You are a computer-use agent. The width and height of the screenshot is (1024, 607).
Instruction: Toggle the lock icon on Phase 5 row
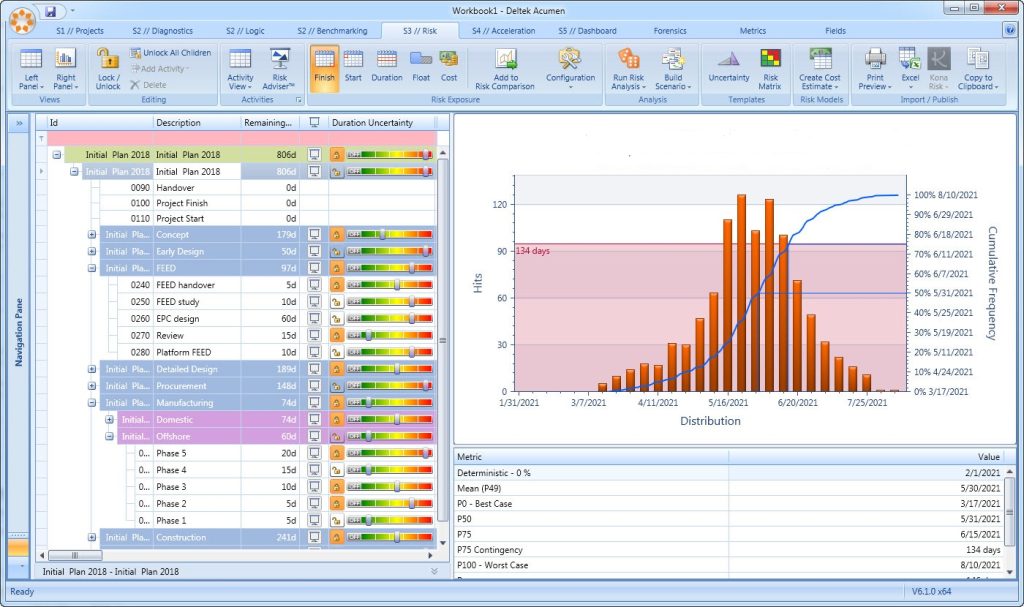pyautogui.click(x=336, y=453)
